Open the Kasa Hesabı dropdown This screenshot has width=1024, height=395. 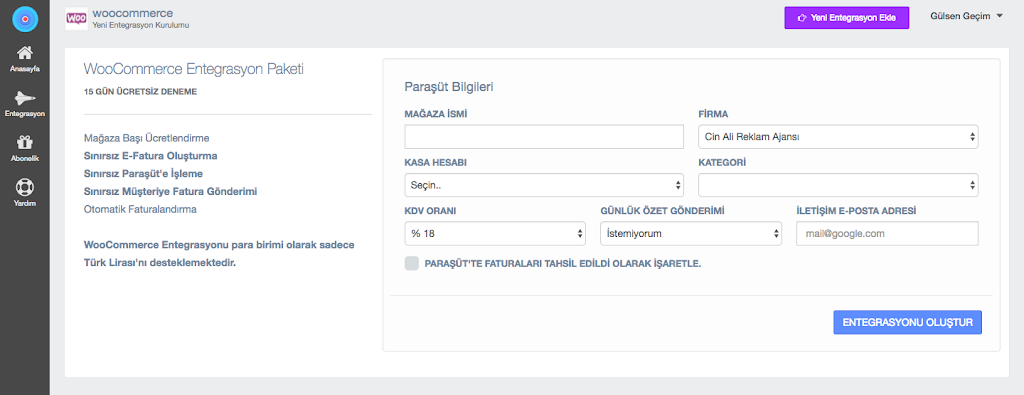point(544,185)
